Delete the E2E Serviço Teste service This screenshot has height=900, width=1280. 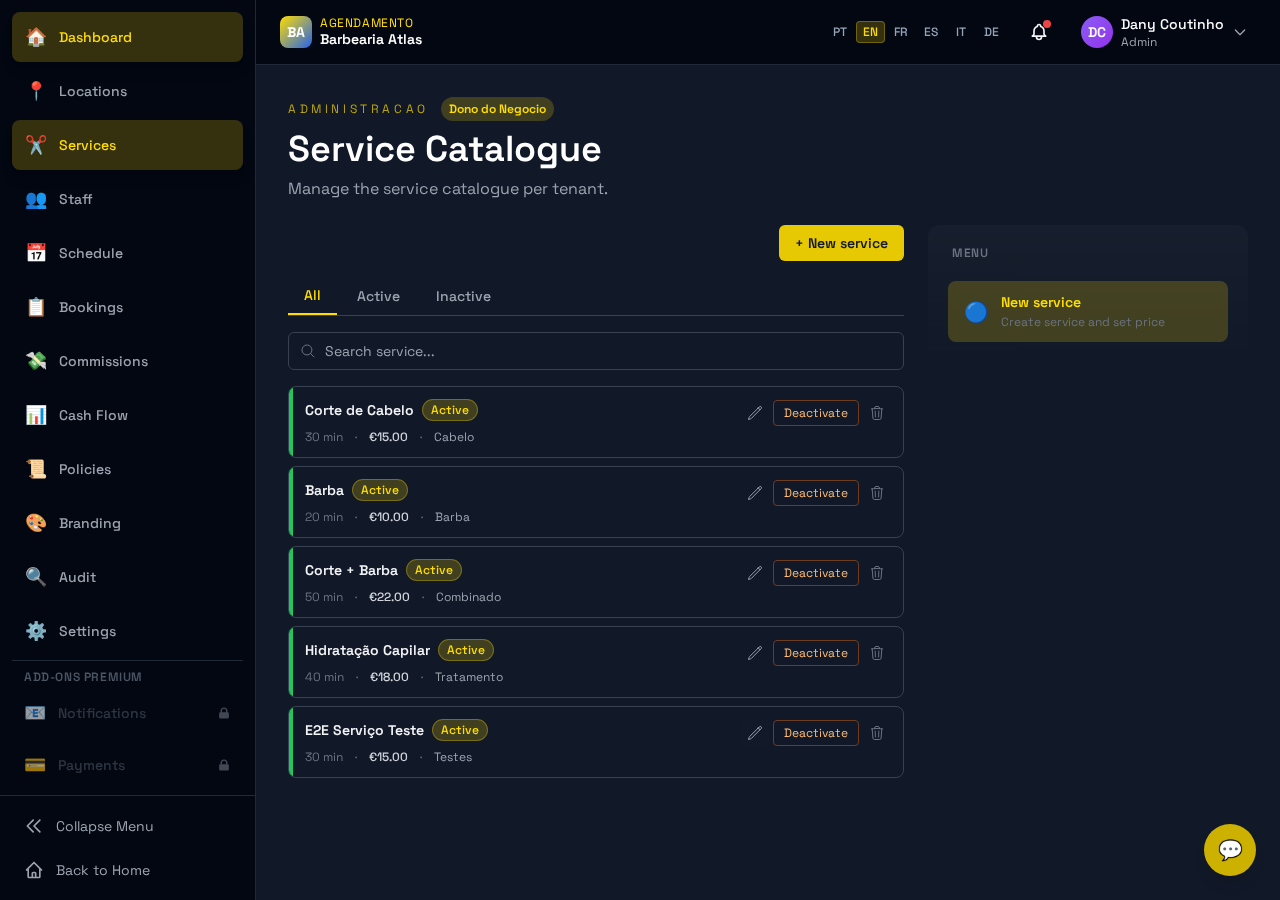(877, 733)
